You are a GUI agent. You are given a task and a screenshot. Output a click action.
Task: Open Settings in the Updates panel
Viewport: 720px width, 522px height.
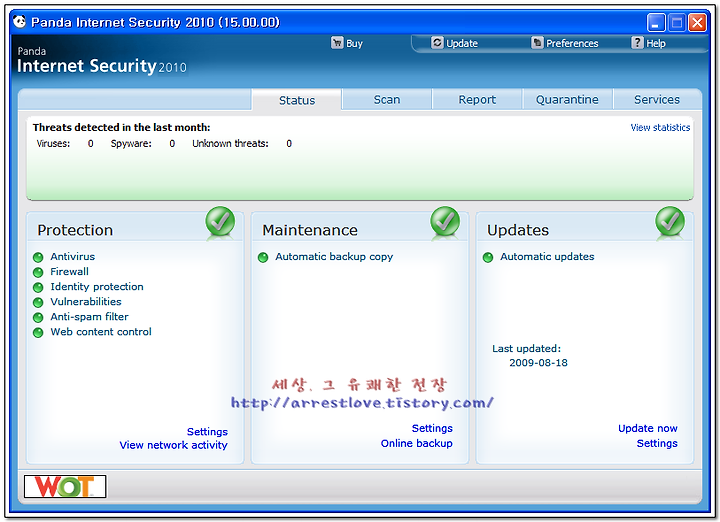click(x=657, y=443)
